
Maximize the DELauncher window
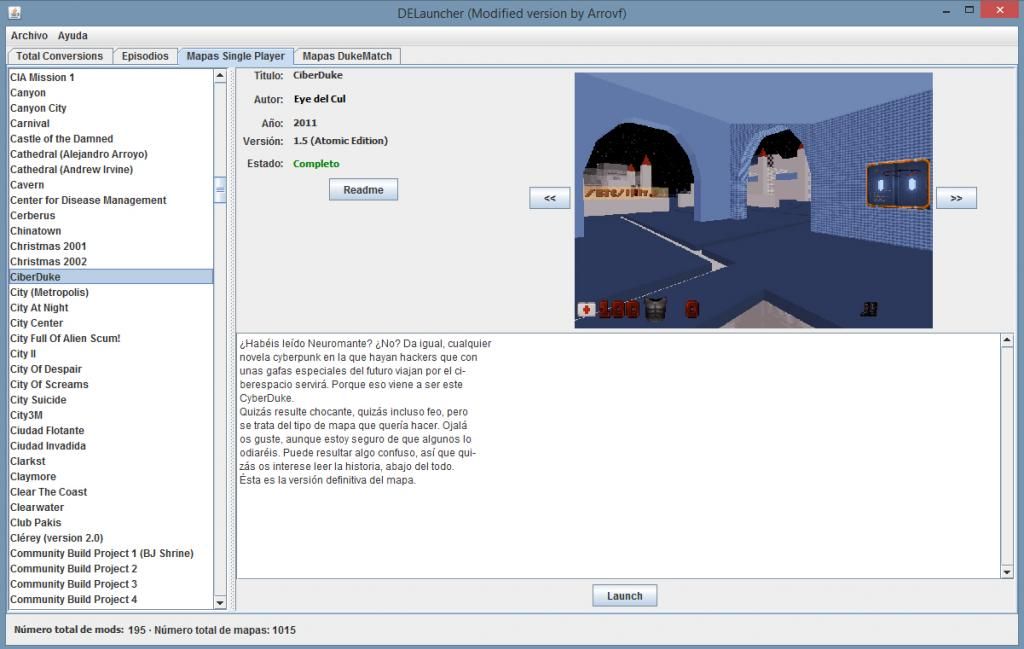[969, 10]
